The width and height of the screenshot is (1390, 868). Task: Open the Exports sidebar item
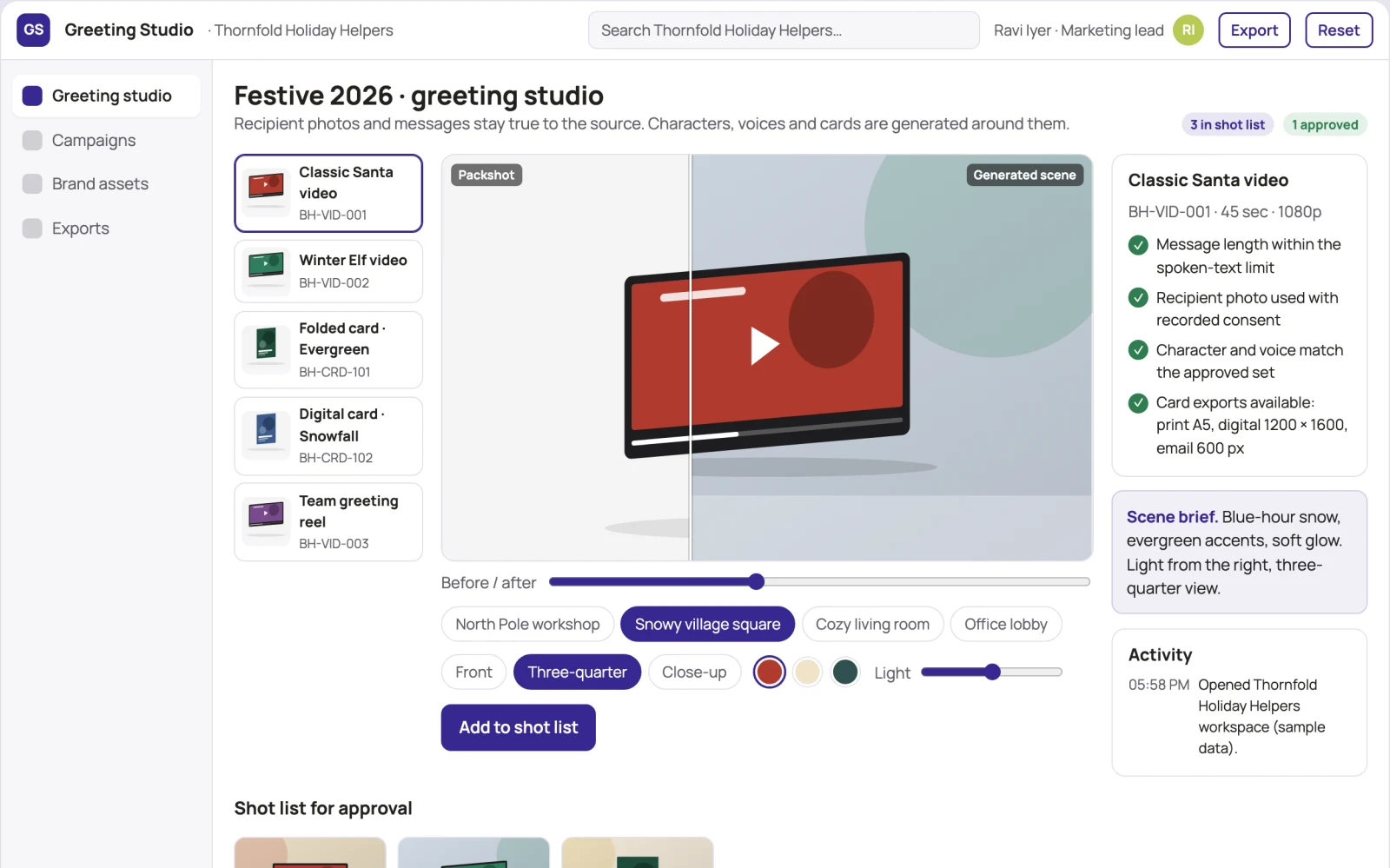[x=106, y=229]
